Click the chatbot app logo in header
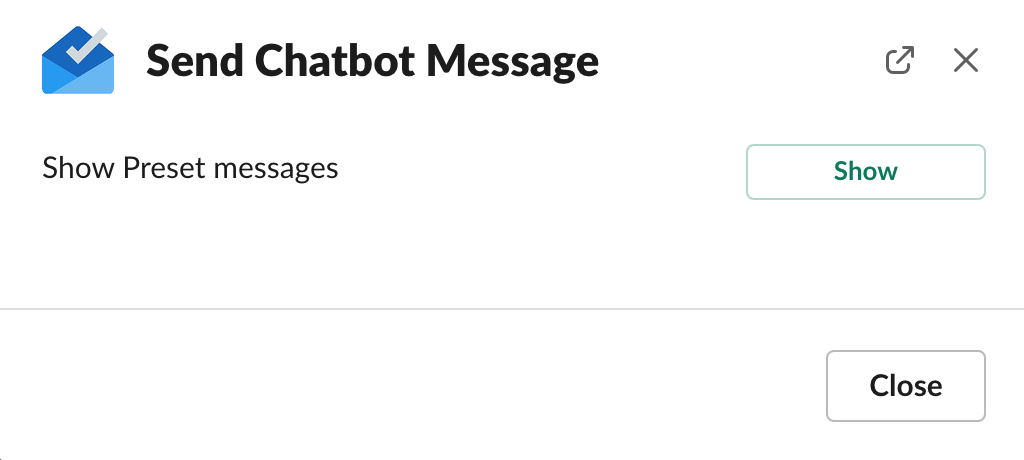 (78, 60)
